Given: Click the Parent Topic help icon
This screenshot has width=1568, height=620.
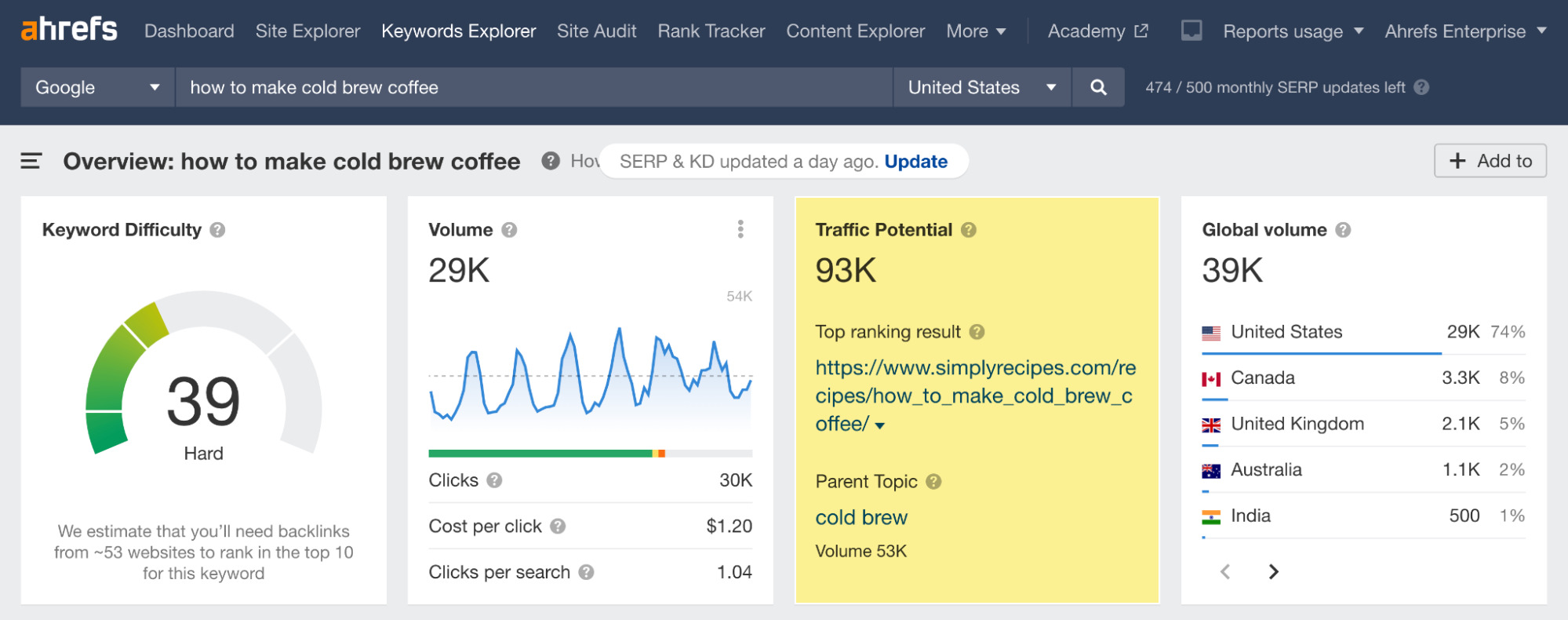Looking at the screenshot, I should pyautogui.click(x=933, y=482).
